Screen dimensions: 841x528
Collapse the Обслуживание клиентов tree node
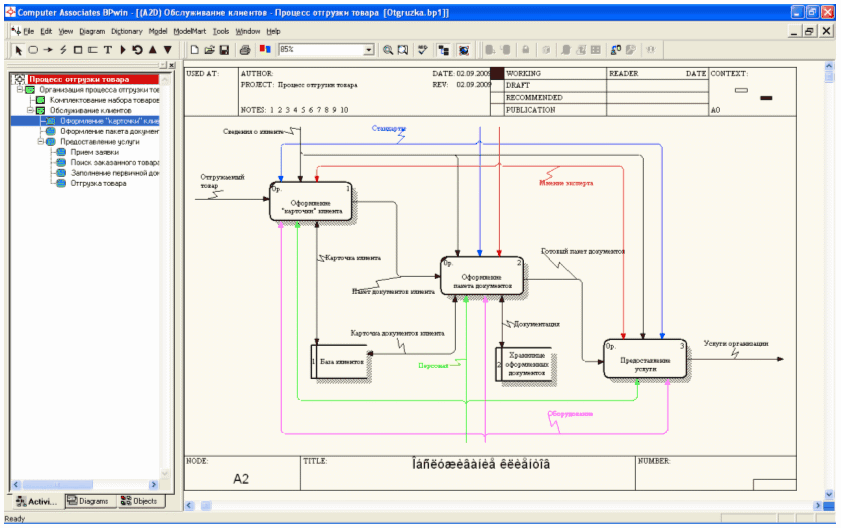31,111
